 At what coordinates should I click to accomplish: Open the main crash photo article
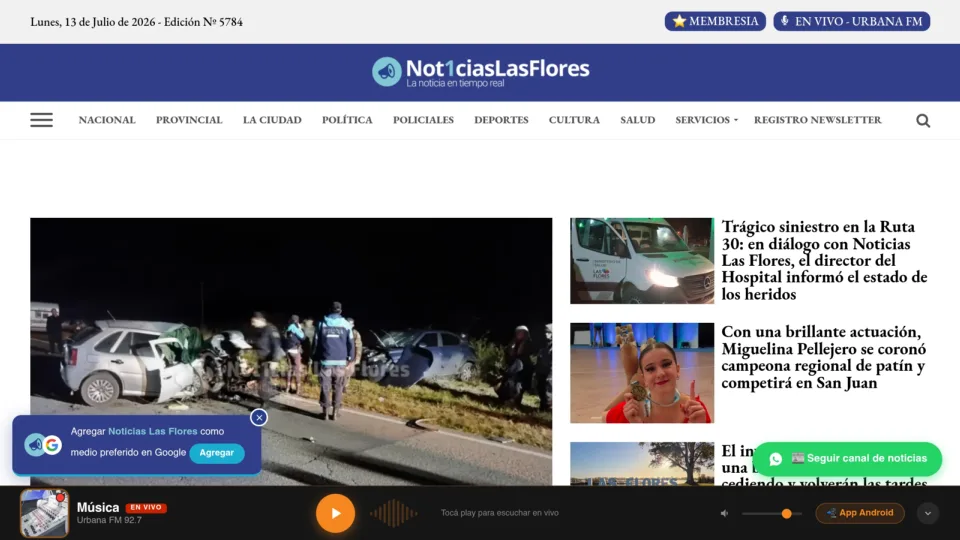pos(291,351)
